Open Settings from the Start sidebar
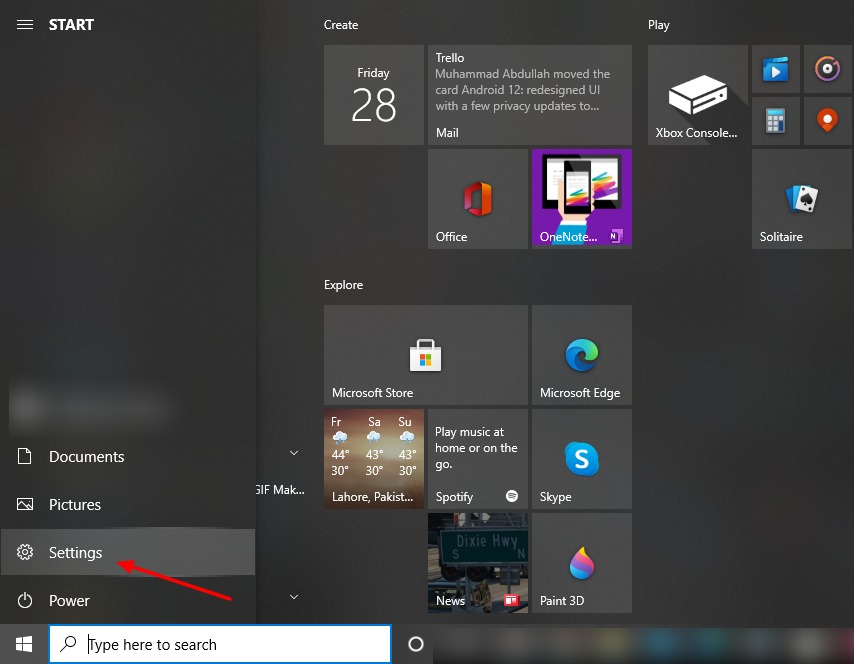 pos(128,552)
